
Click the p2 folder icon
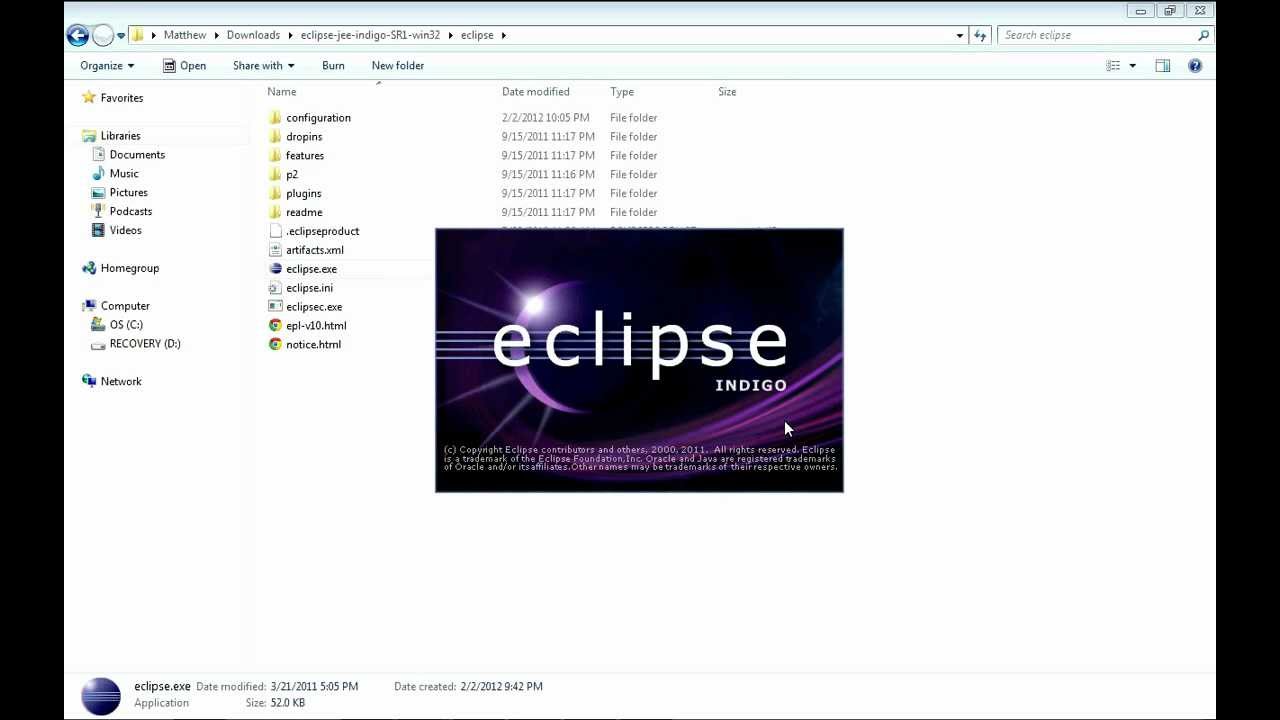tap(275, 175)
